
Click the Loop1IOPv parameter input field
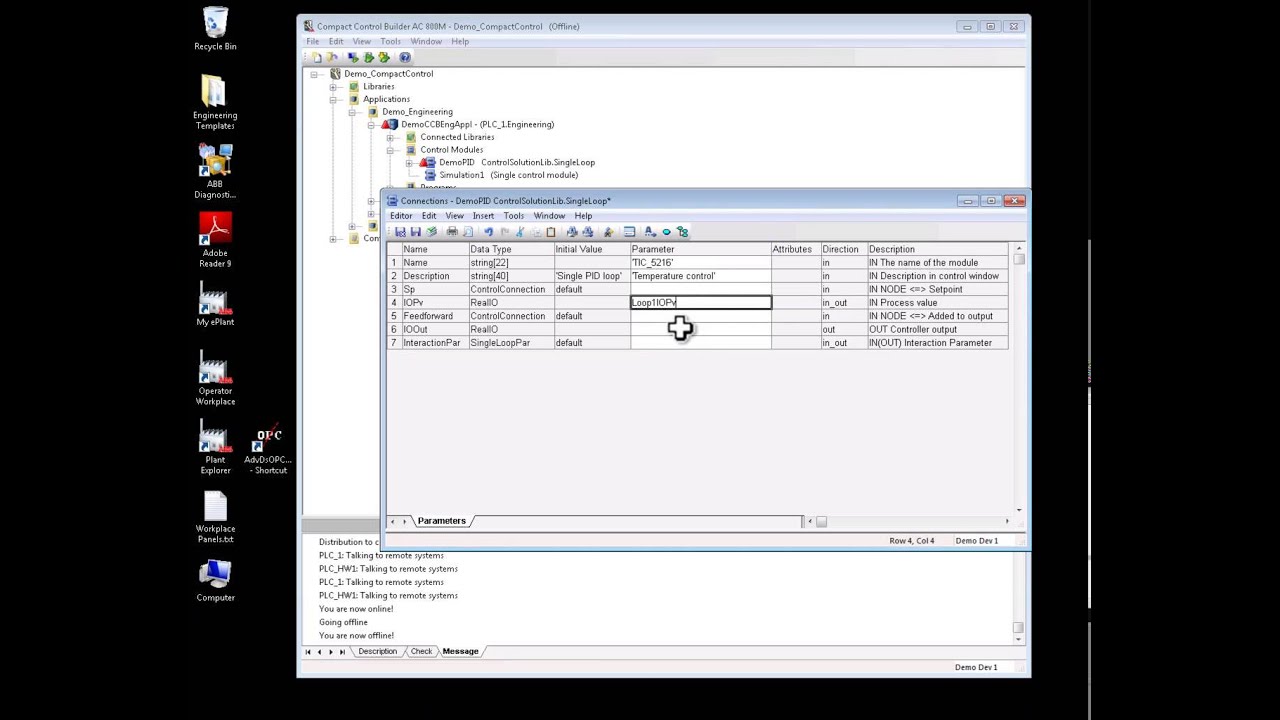point(701,303)
